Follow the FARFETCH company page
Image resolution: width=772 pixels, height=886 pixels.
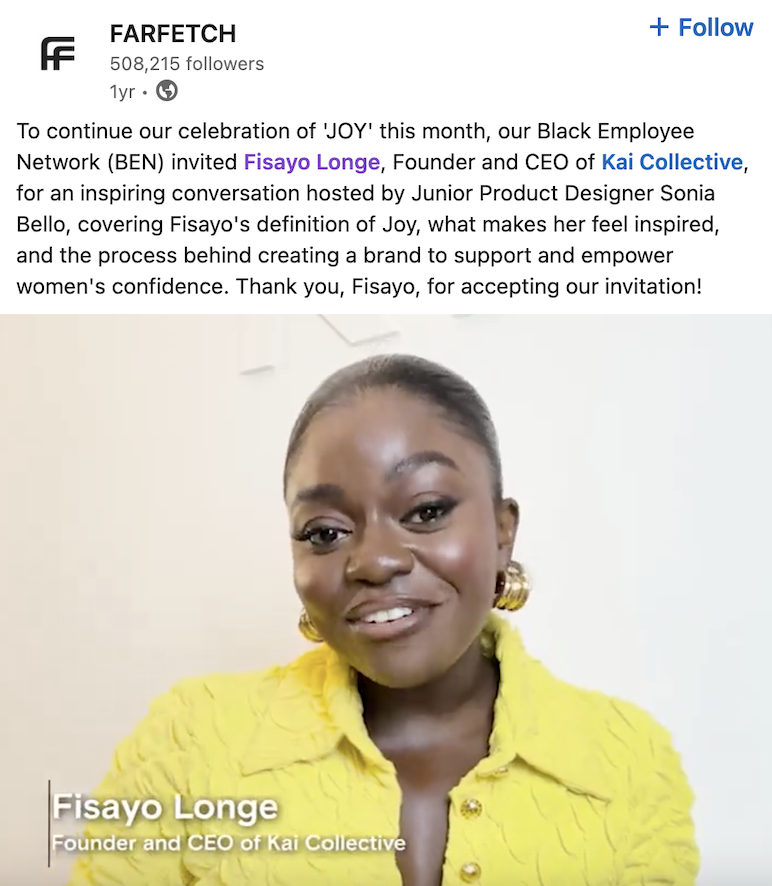click(x=701, y=27)
